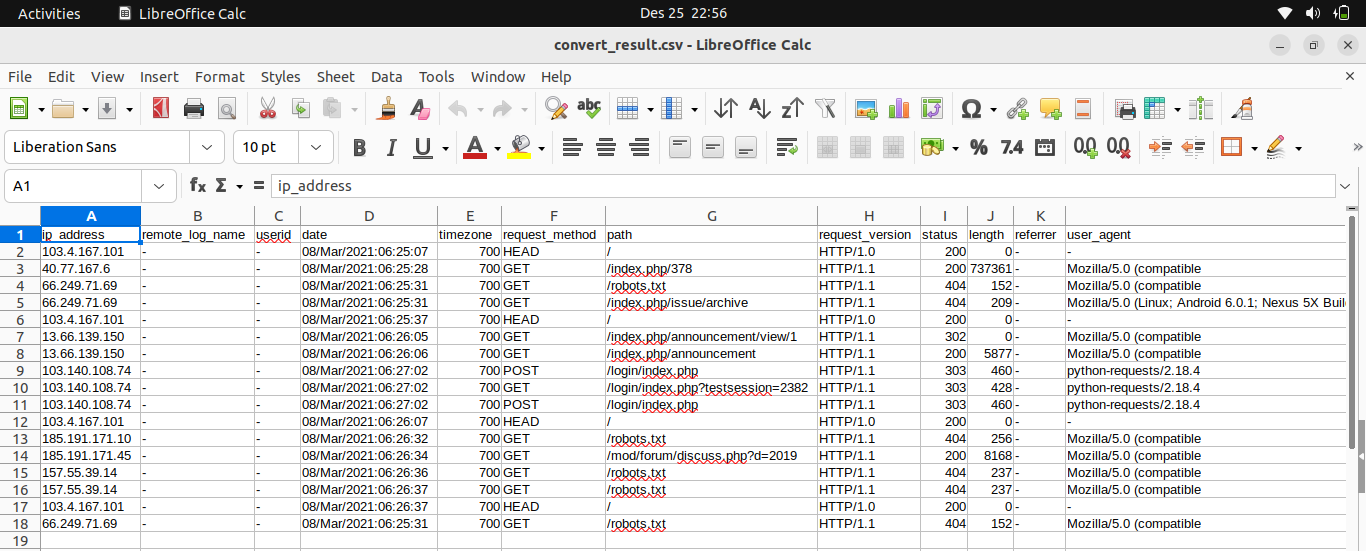Open the File menu
The image size is (1366, 551).
(x=20, y=76)
